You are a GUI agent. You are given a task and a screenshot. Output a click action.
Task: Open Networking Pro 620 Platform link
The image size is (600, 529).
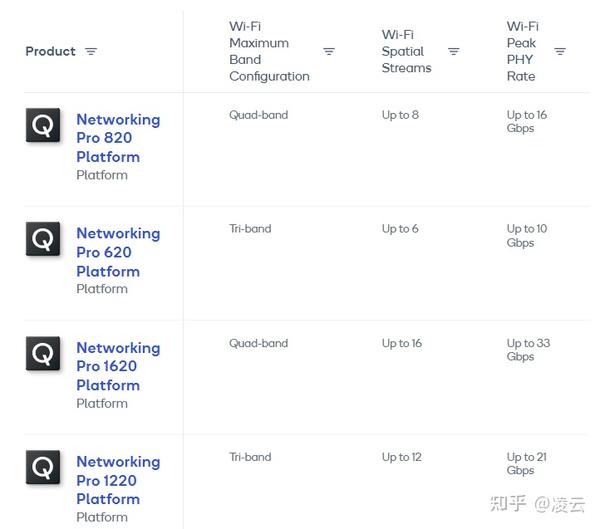117,252
